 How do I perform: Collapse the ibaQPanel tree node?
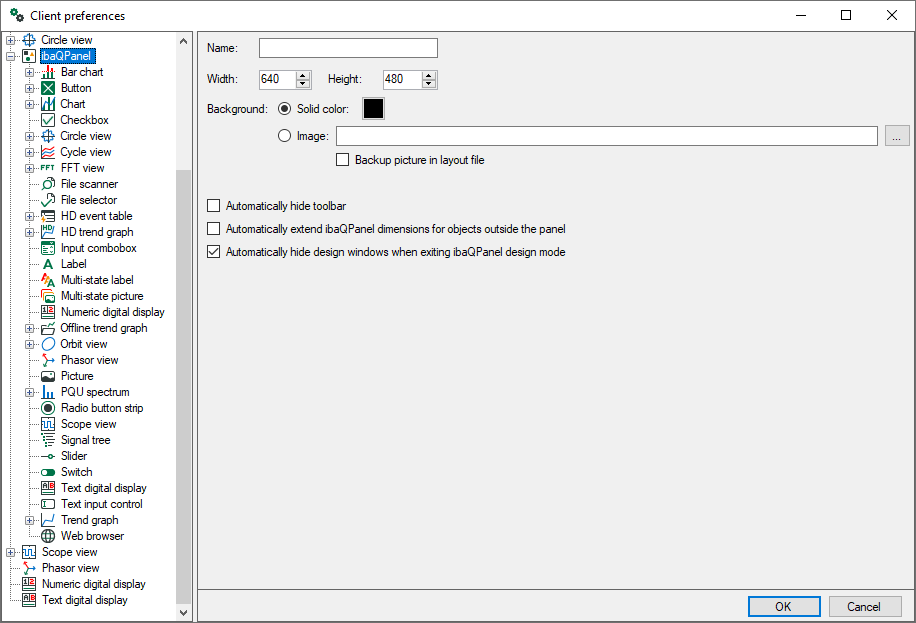pos(11,56)
